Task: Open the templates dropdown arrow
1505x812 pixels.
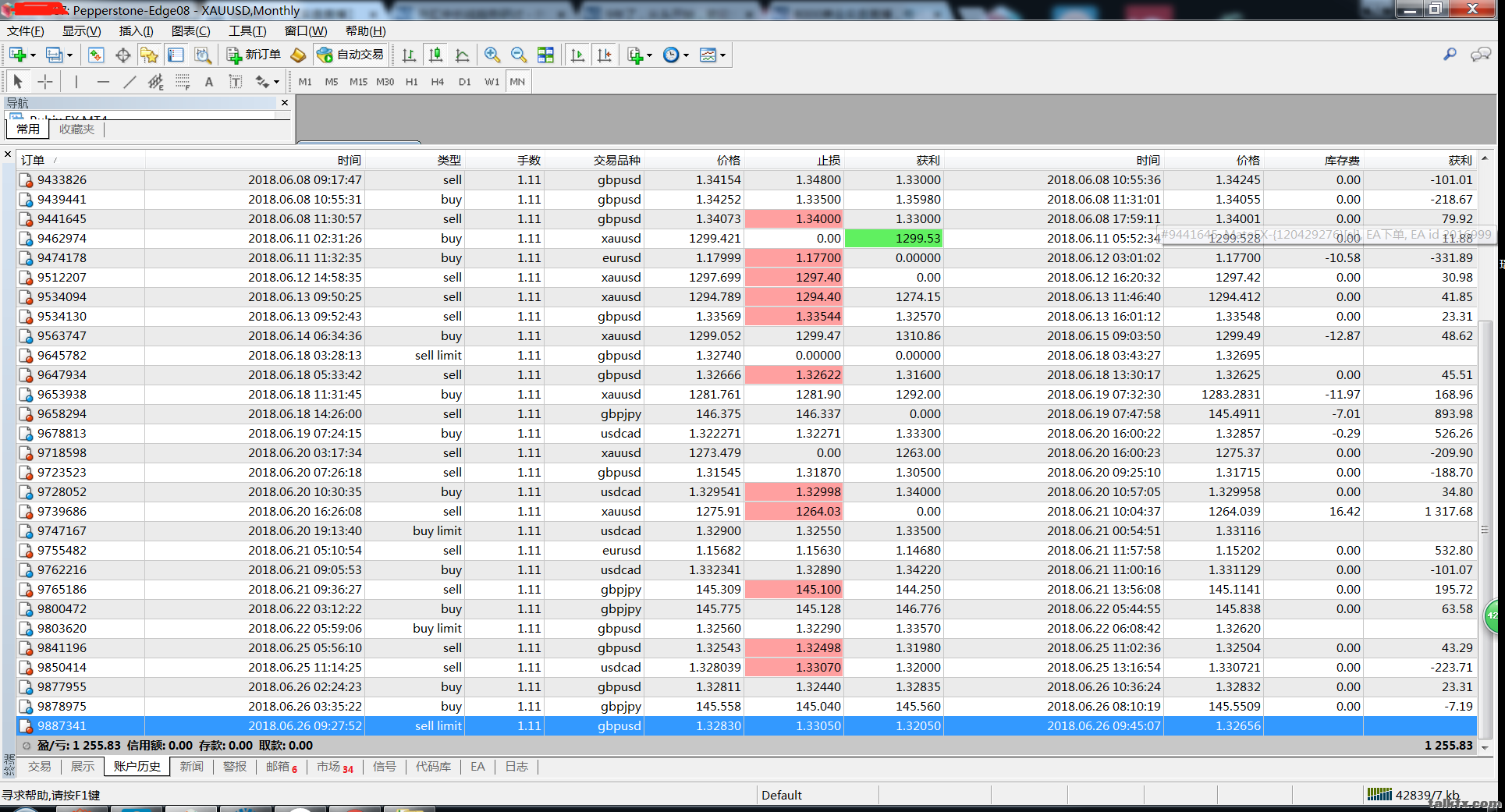Action: pyautogui.click(x=723, y=55)
